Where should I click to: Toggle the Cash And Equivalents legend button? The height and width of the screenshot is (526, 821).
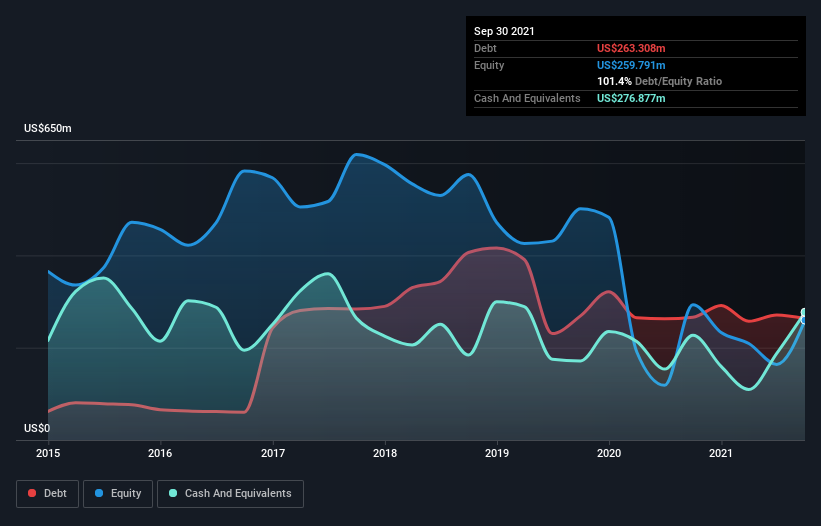pos(230,494)
